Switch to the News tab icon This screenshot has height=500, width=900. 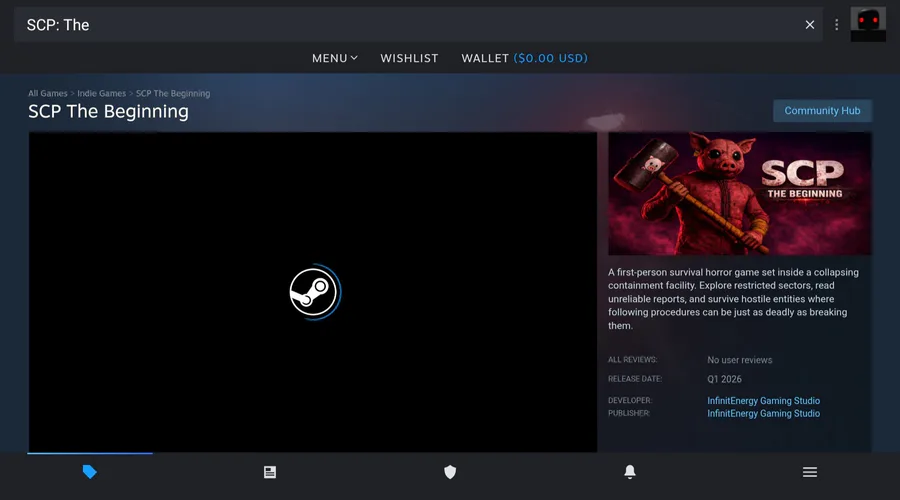(x=270, y=472)
